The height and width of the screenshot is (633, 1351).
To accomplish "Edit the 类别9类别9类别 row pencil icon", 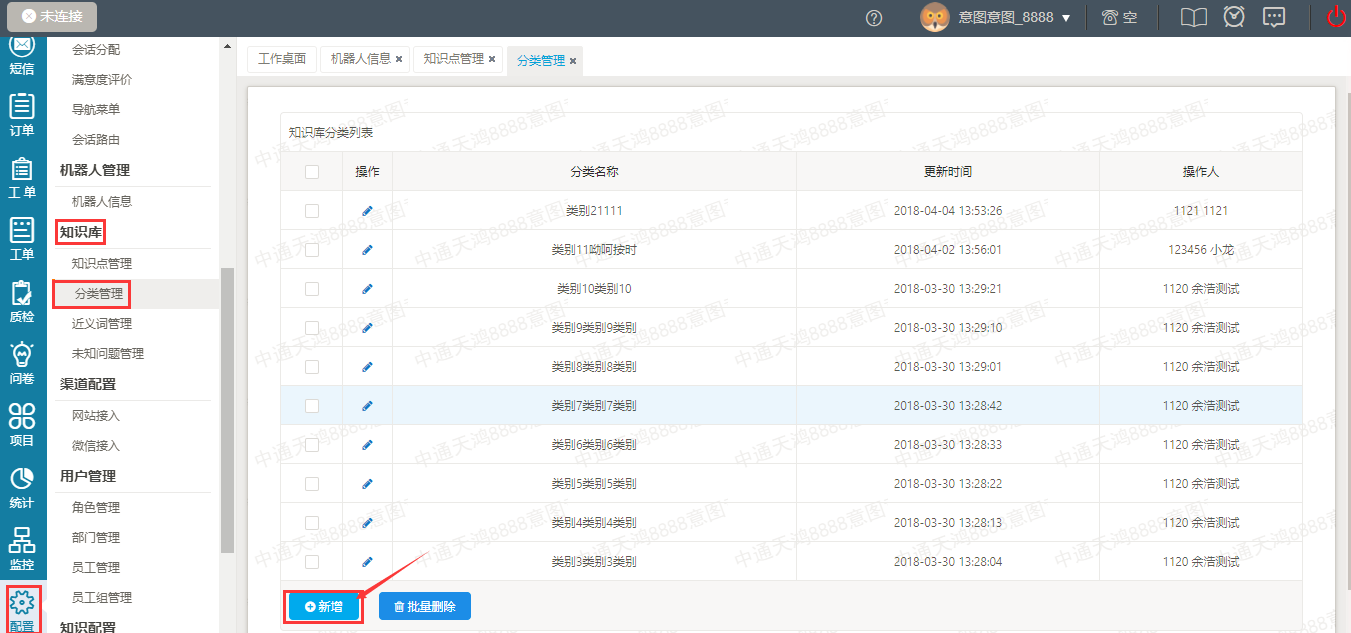I will [x=367, y=328].
